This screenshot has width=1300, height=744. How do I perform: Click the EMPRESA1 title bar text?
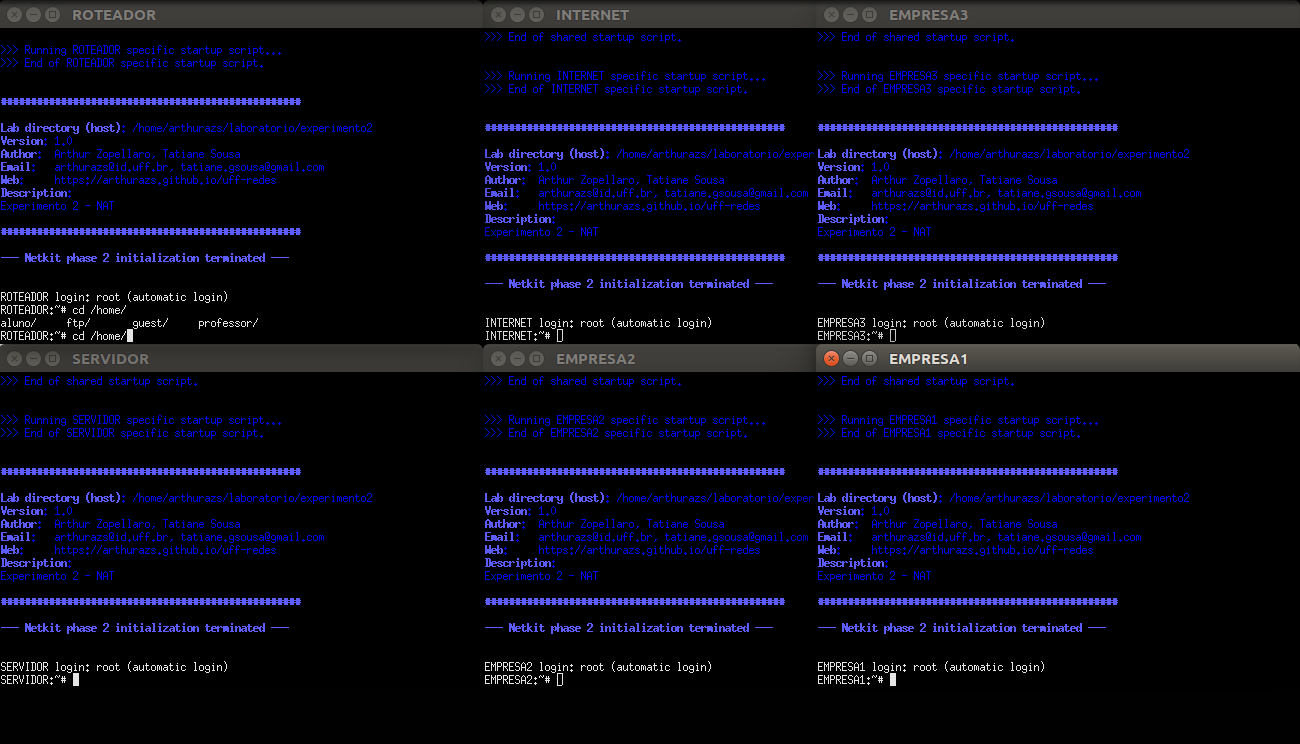928,359
